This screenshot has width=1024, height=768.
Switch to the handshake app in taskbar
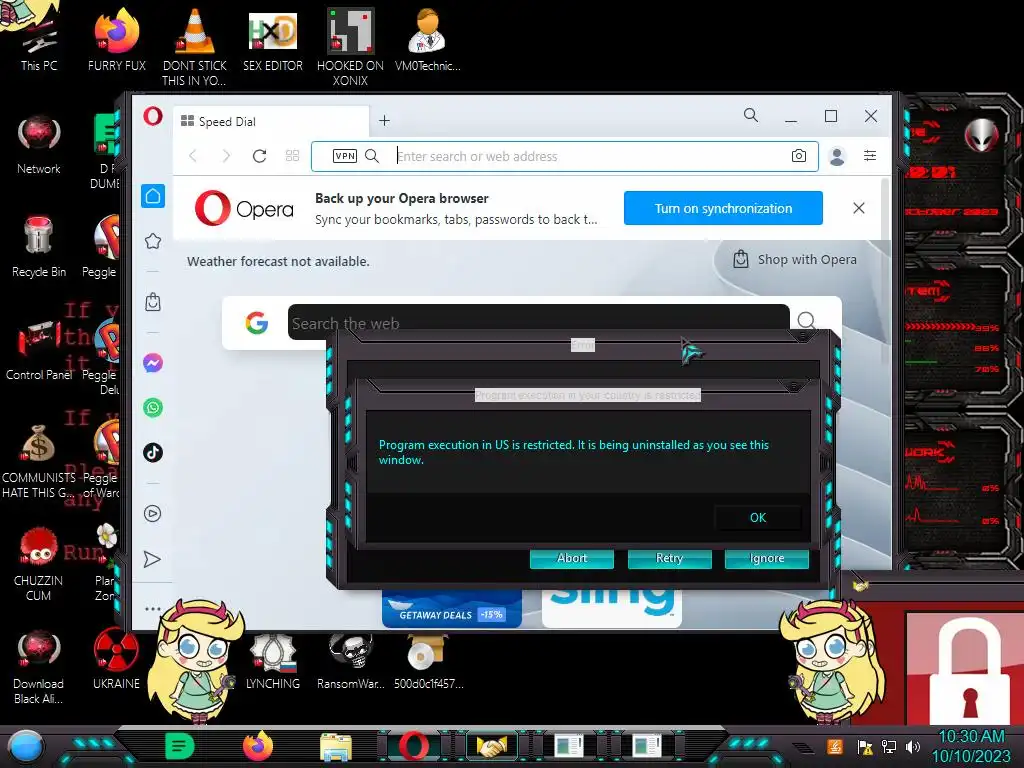(x=491, y=746)
